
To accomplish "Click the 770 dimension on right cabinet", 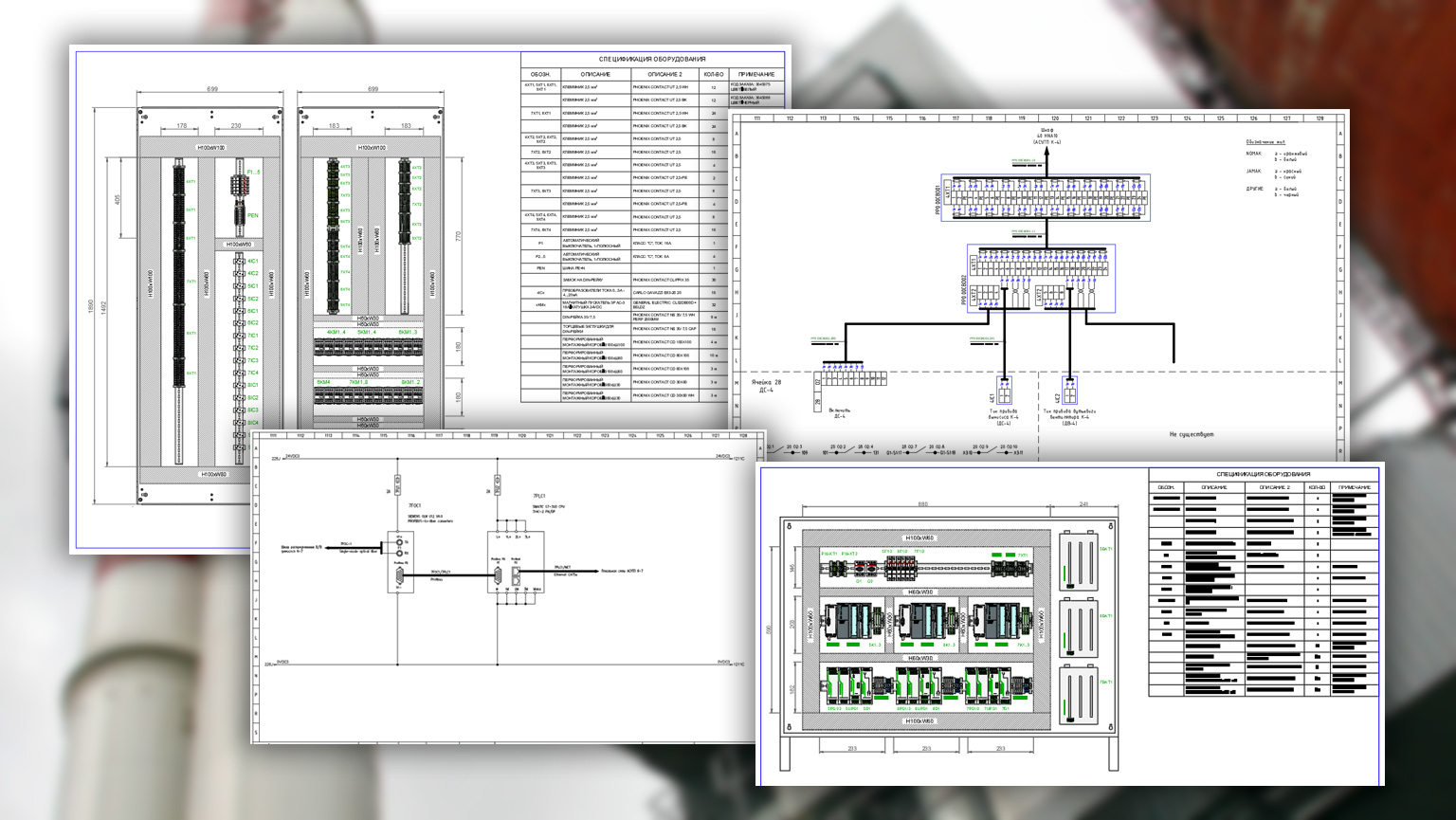I will 457,236.
